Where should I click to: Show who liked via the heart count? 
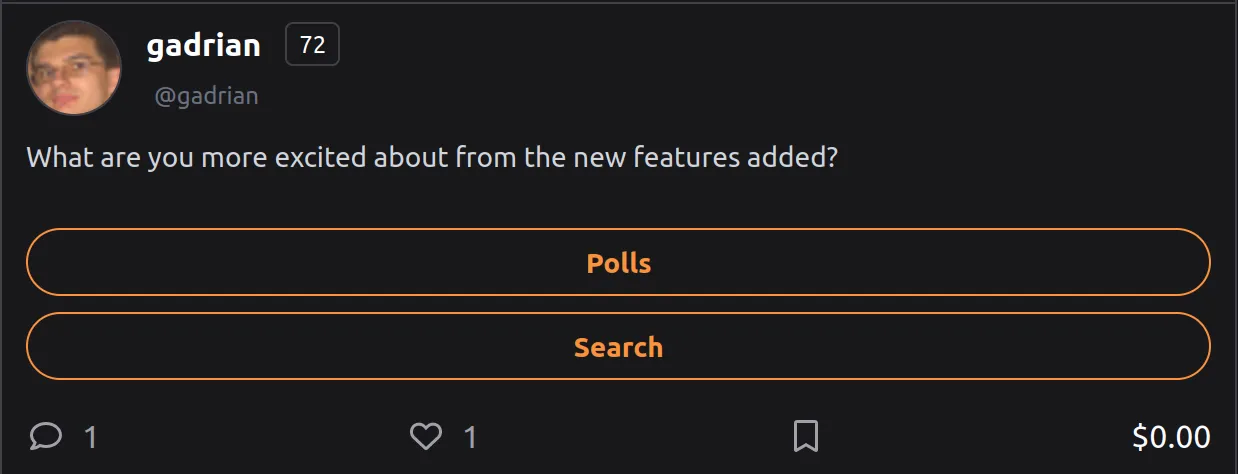point(470,437)
